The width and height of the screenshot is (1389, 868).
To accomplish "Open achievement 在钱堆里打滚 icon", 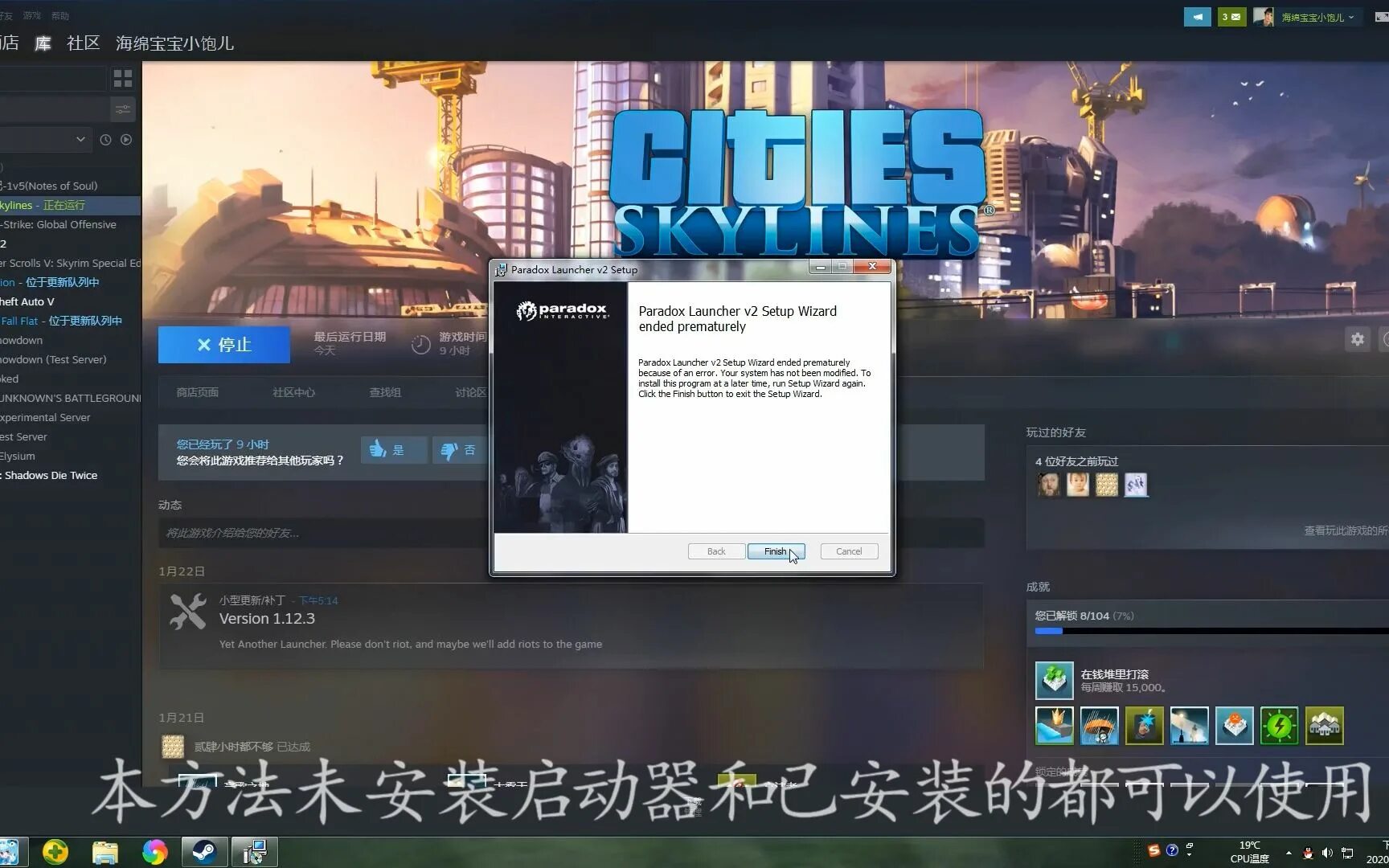I will (x=1054, y=681).
